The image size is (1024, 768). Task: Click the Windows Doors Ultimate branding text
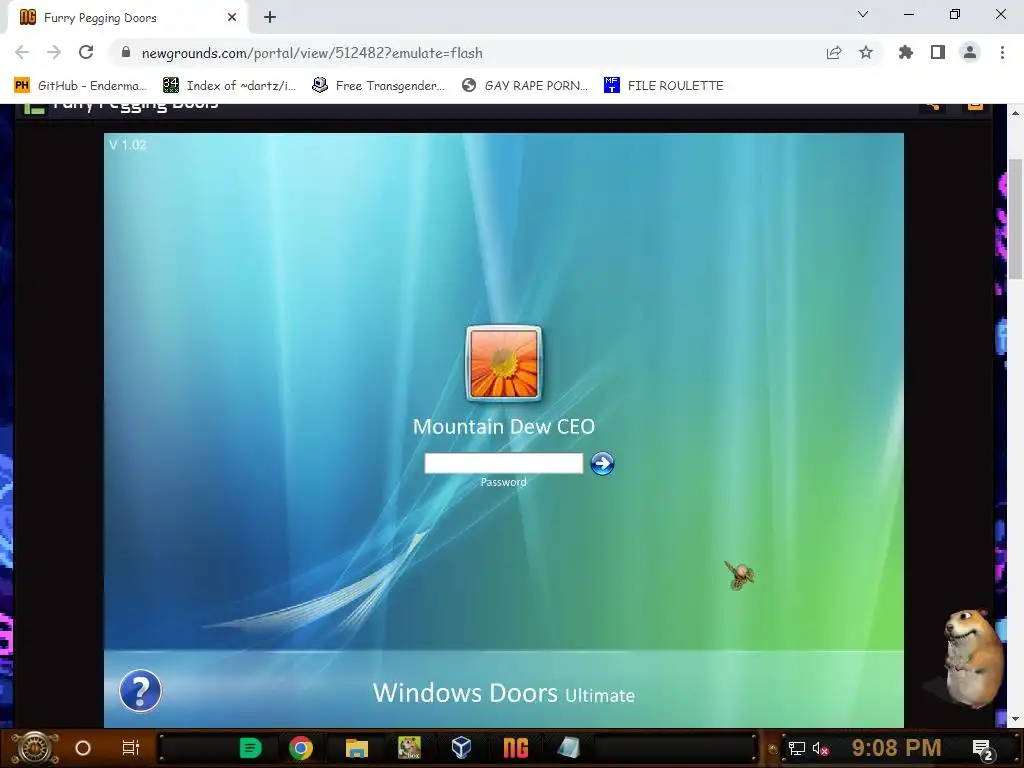coord(504,693)
